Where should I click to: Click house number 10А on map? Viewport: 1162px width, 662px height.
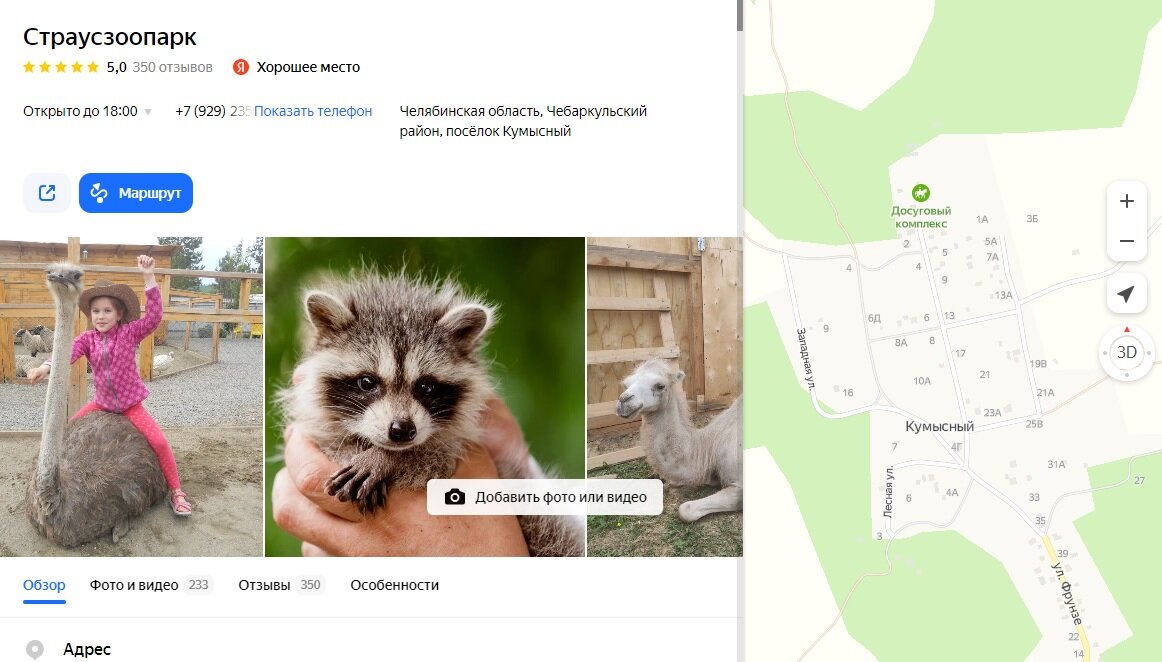(922, 381)
